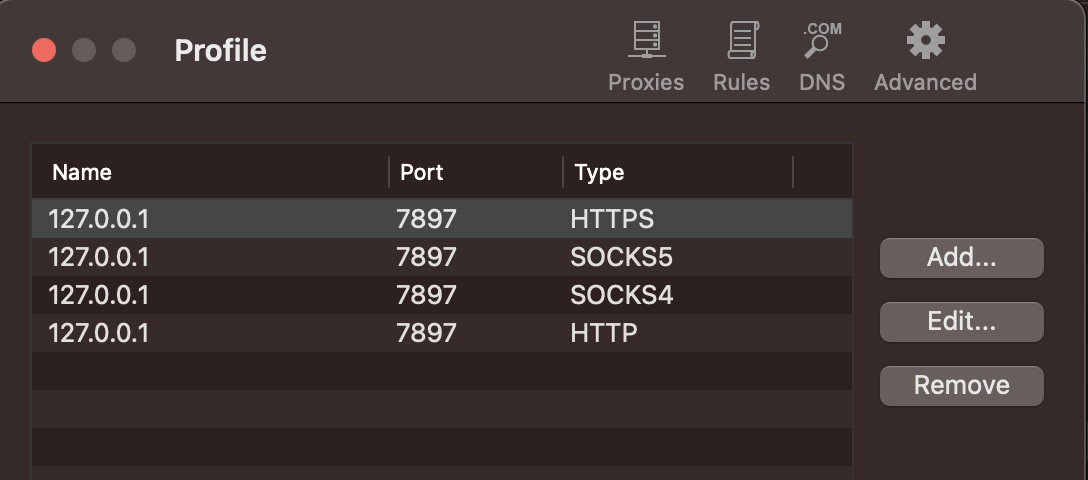
Task: Select the 127.0.0.1 entry in the SOCKS5 row
Action: (99, 257)
